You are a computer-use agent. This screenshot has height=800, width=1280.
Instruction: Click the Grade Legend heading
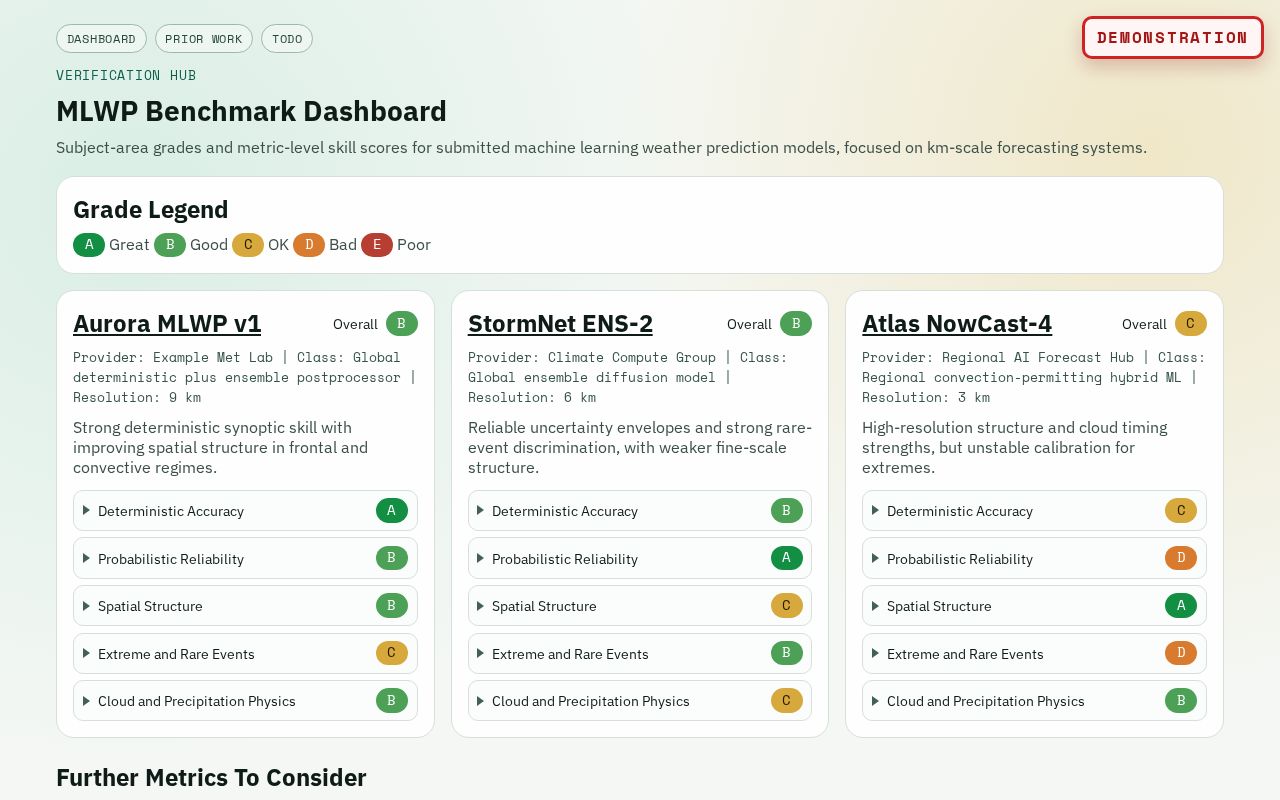tap(151, 210)
